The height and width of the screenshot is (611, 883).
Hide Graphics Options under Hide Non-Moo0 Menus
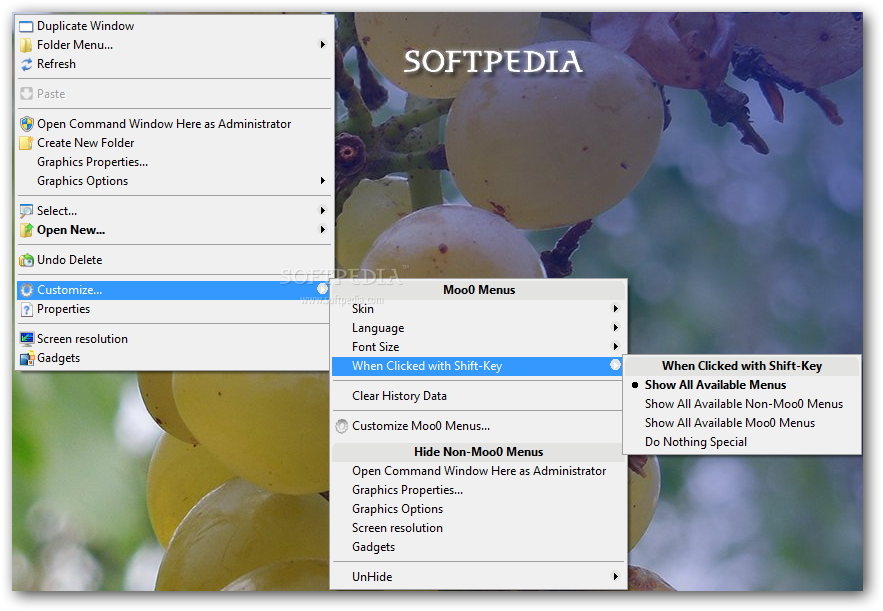point(479,509)
